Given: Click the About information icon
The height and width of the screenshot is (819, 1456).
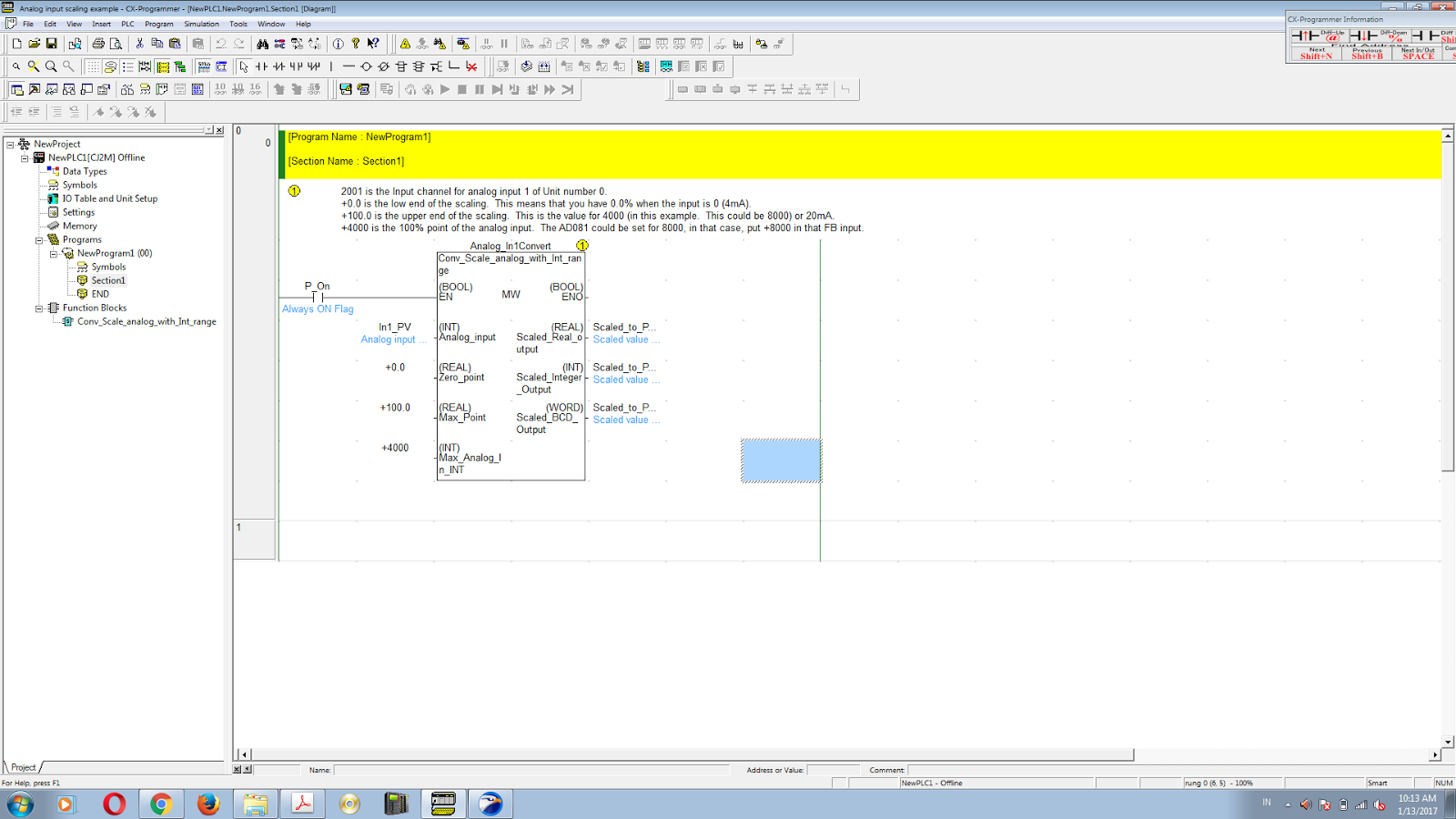Looking at the screenshot, I should tap(339, 44).
